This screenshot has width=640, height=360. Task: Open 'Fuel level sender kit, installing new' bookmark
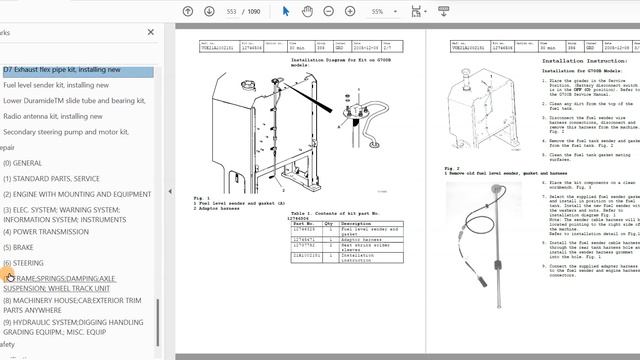tap(56, 85)
